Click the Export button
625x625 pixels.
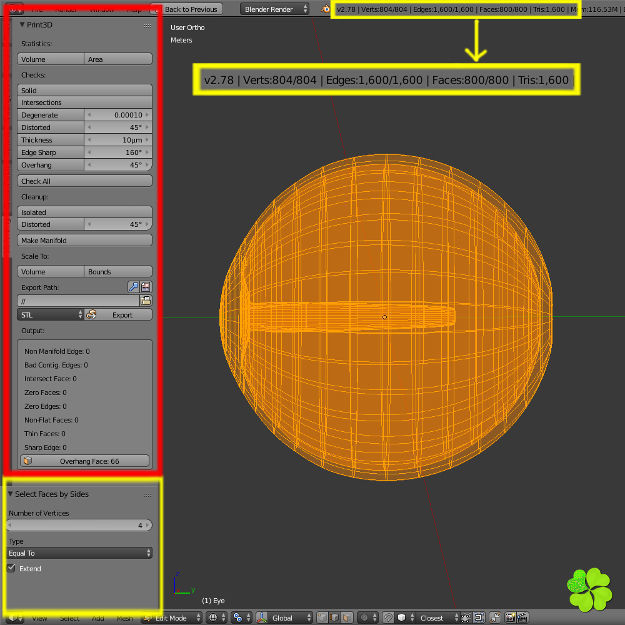pyautogui.click(x=118, y=315)
